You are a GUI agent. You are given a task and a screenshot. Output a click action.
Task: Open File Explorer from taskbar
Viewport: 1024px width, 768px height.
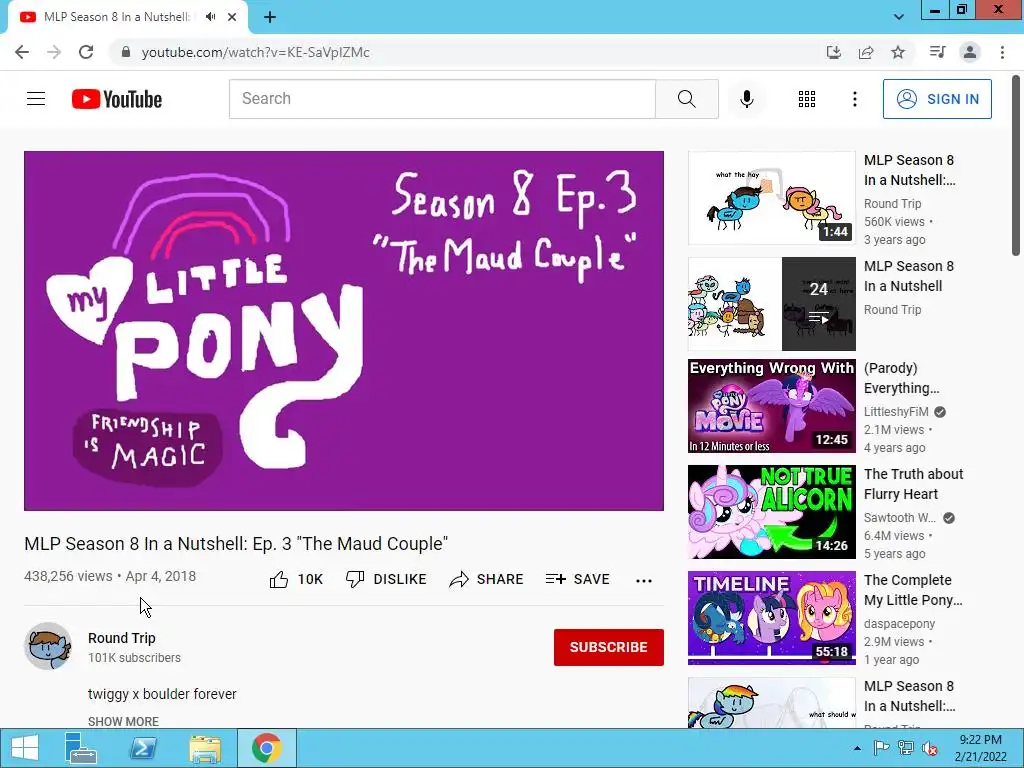click(205, 748)
